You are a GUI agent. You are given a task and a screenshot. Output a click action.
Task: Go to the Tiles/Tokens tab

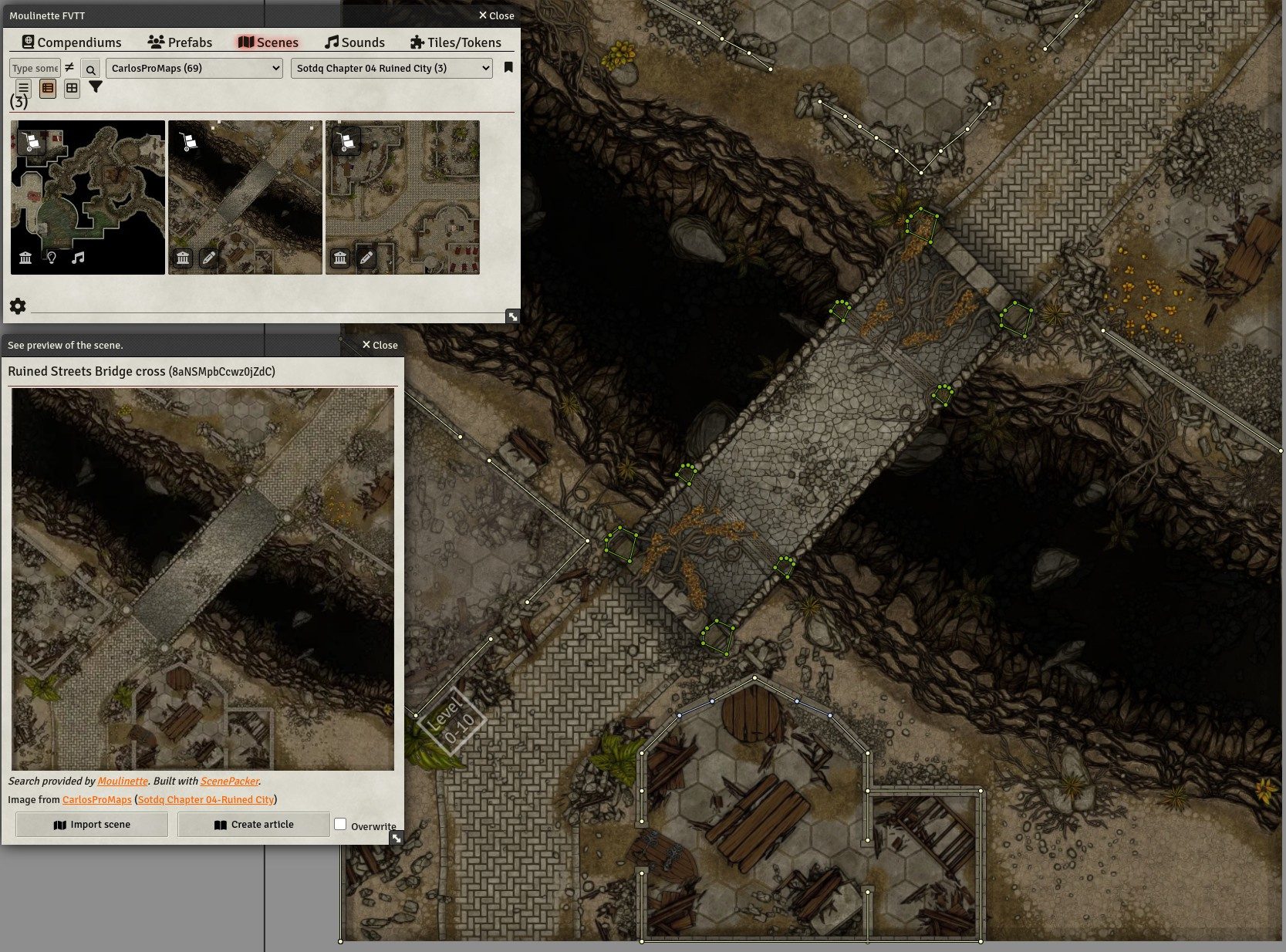coord(456,42)
